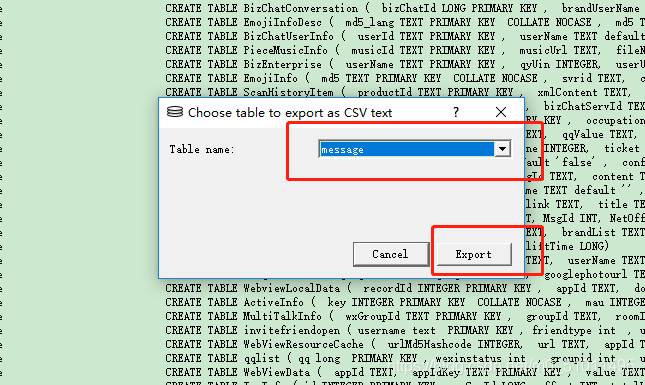Click the Cancel button
This screenshot has width=645, height=385.
(x=390, y=254)
